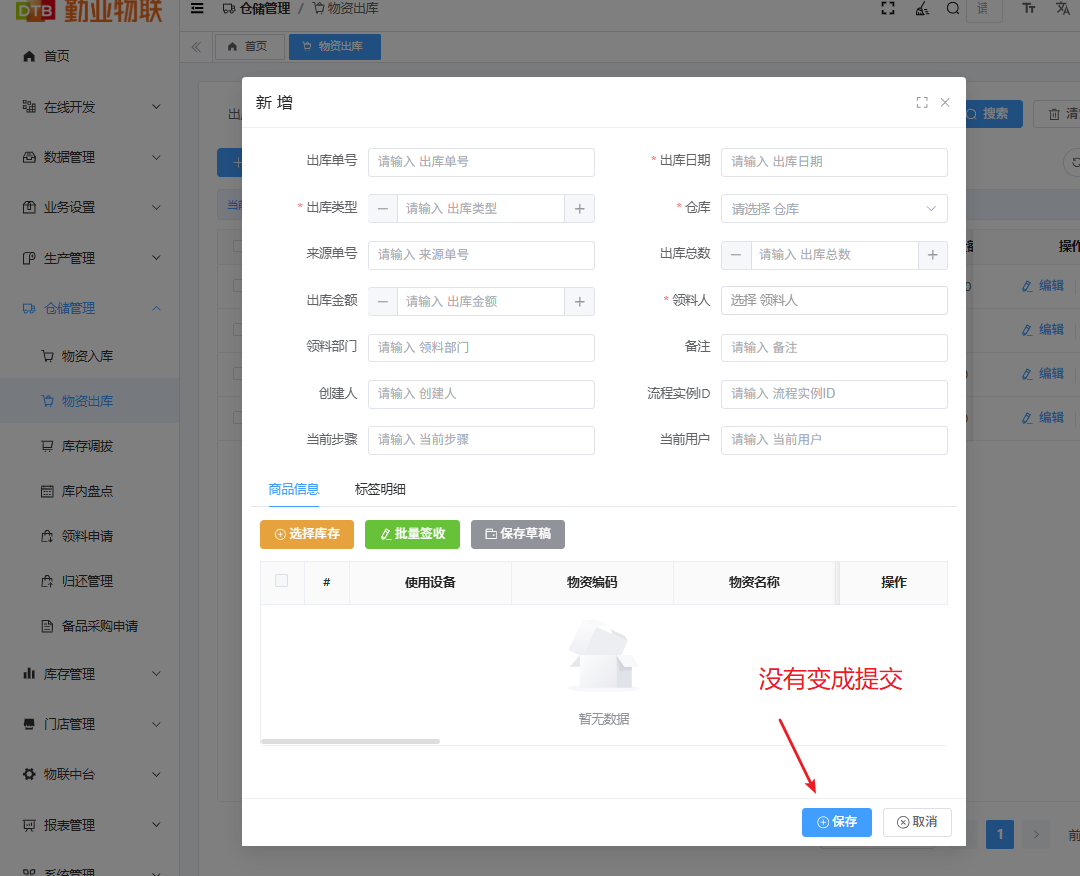Increase 出库类型 value with plus button
The height and width of the screenshot is (876, 1080).
pos(579,209)
